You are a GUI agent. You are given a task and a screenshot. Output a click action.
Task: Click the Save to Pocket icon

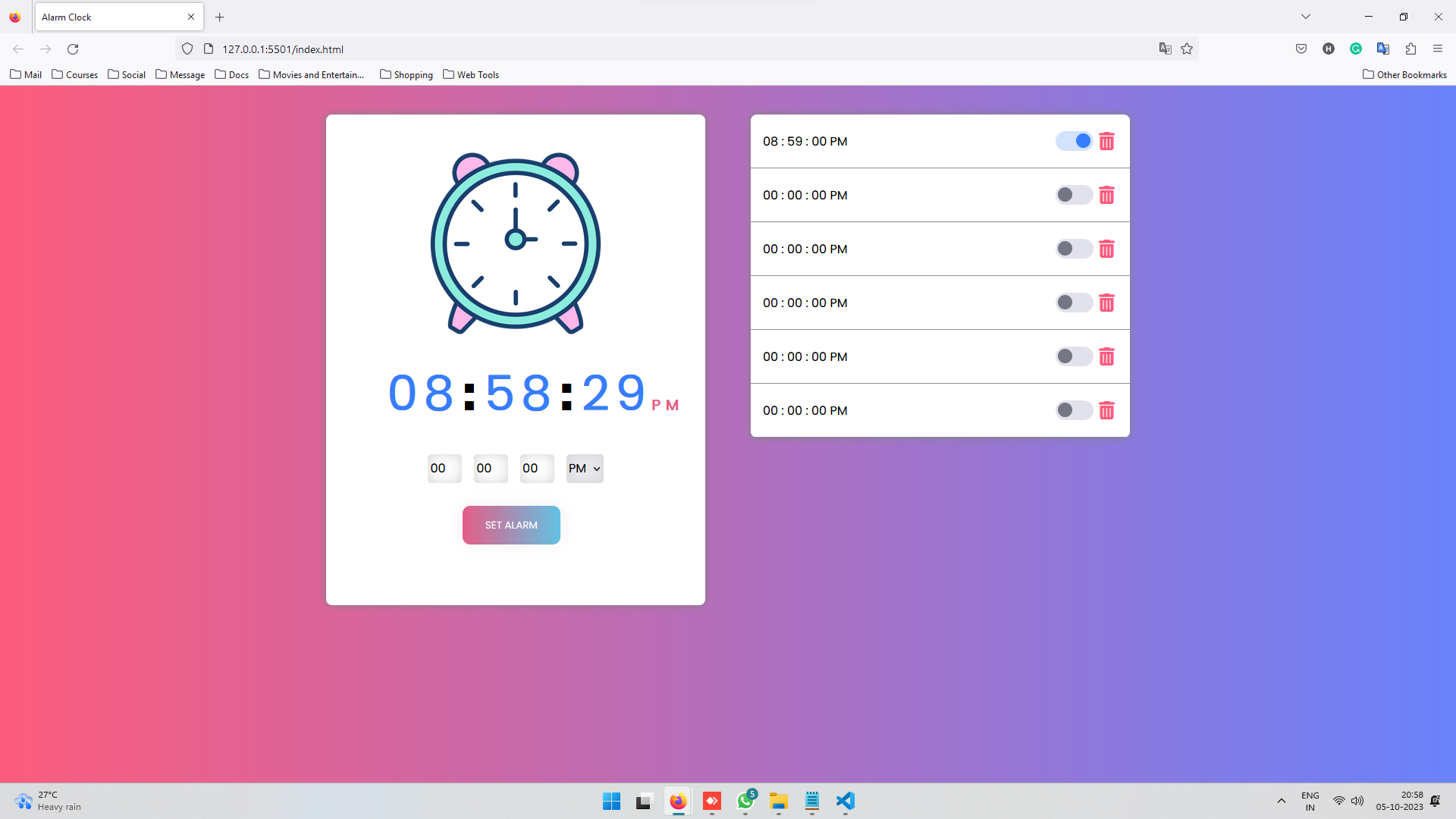[1301, 49]
